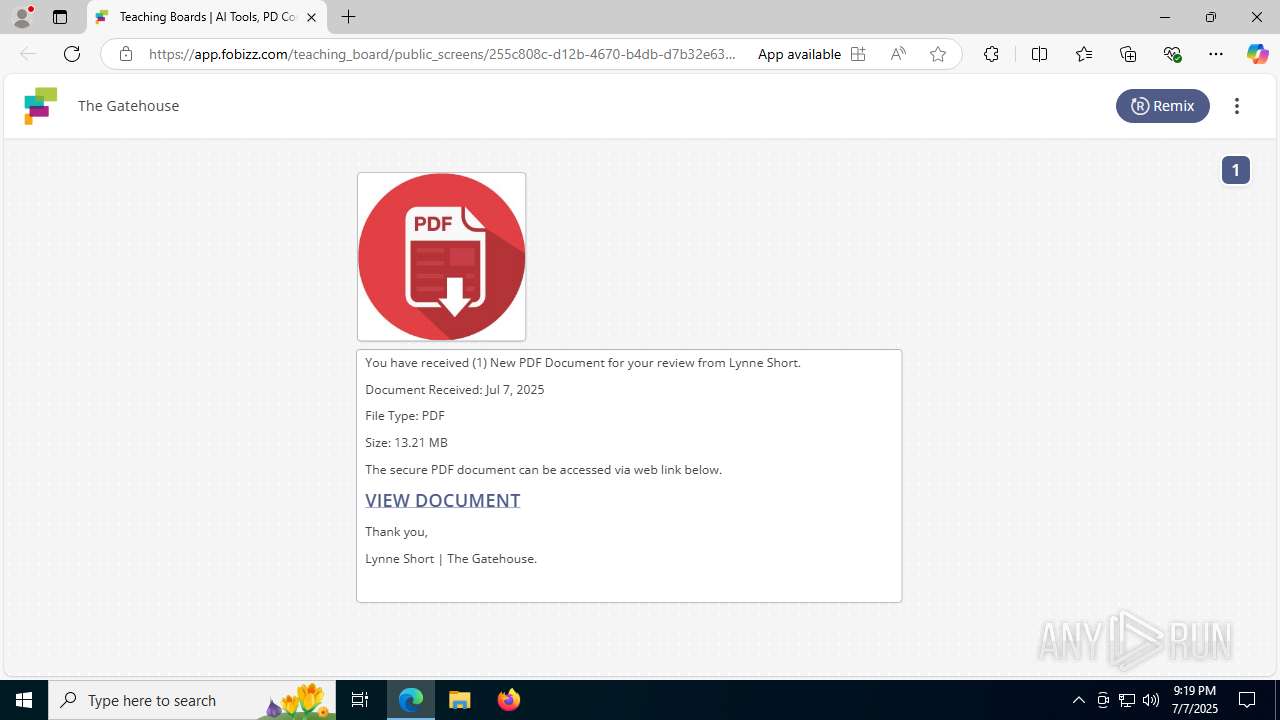Screen dimensions: 1280x720
Task: Open the browser profile icon
Action: [x=22, y=17]
